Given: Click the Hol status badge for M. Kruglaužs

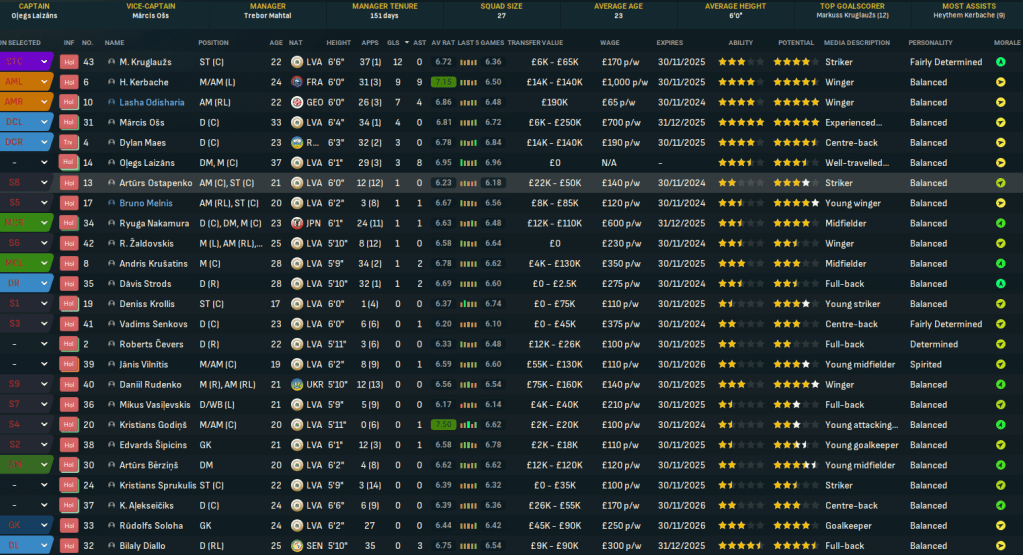Looking at the screenshot, I should click(69, 61).
